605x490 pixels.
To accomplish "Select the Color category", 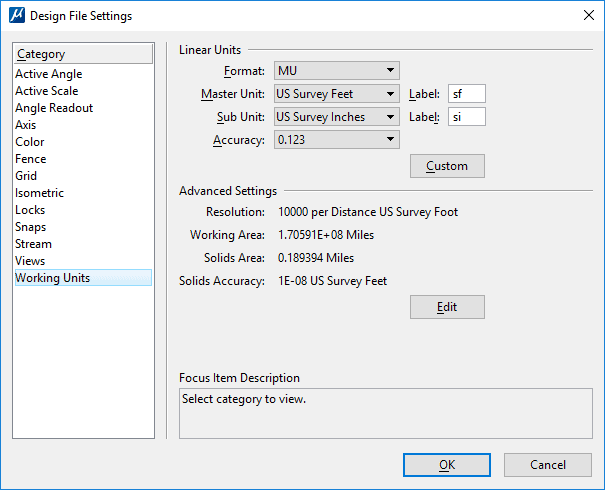I will (30, 142).
